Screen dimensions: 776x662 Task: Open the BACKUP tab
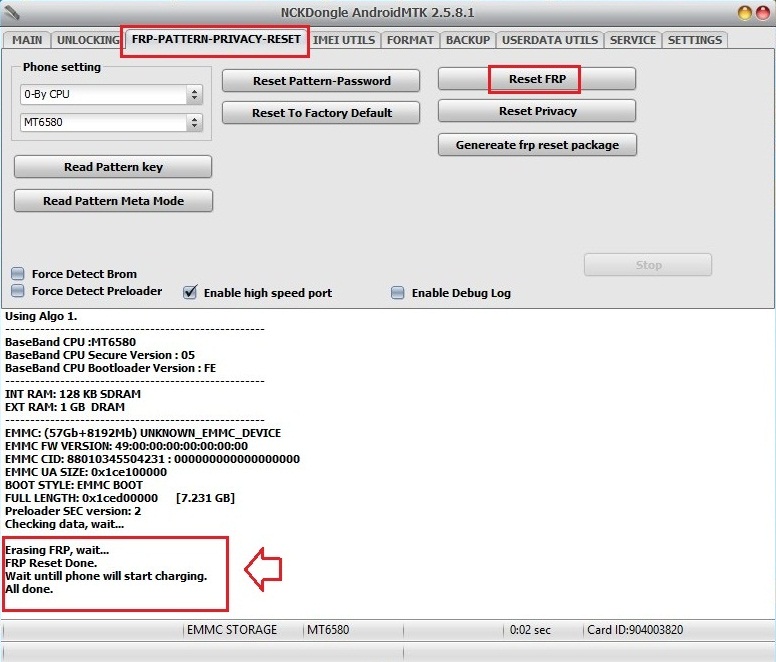pyautogui.click(x=468, y=40)
